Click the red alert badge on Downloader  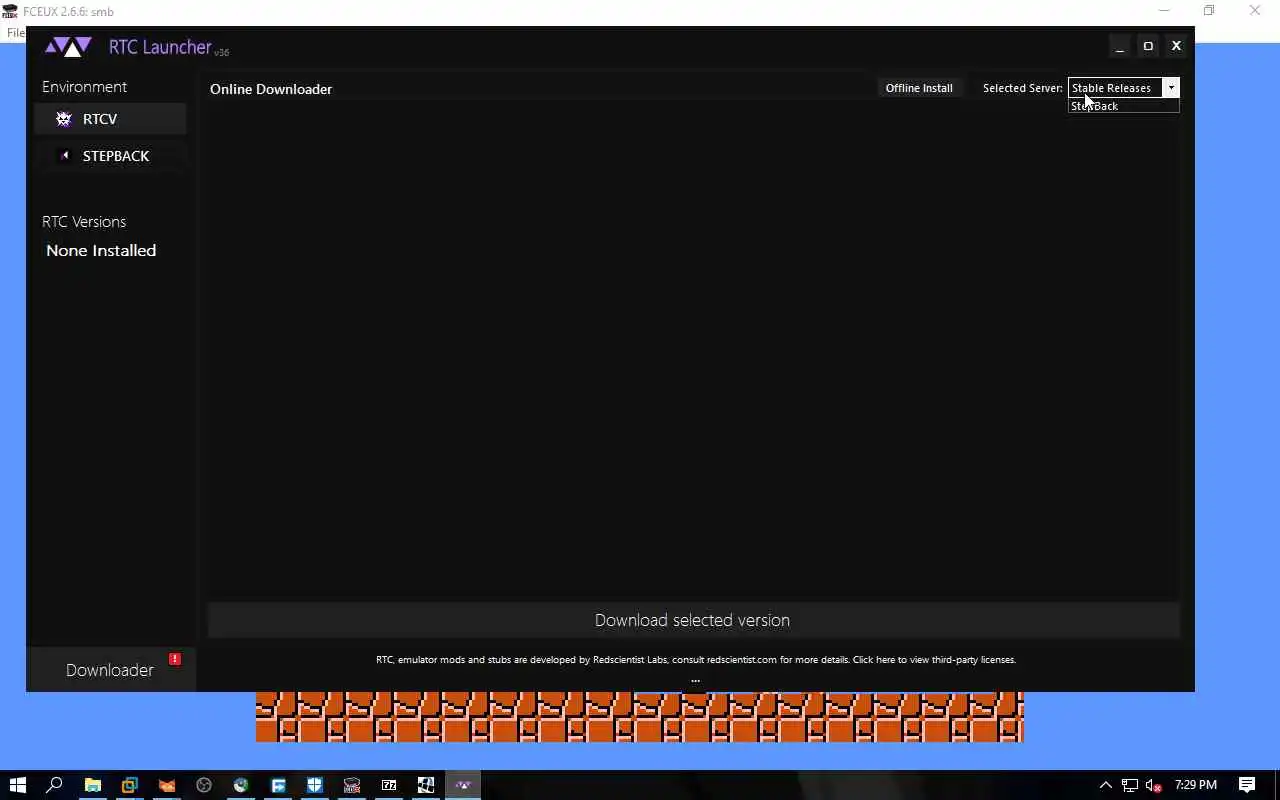click(x=175, y=659)
